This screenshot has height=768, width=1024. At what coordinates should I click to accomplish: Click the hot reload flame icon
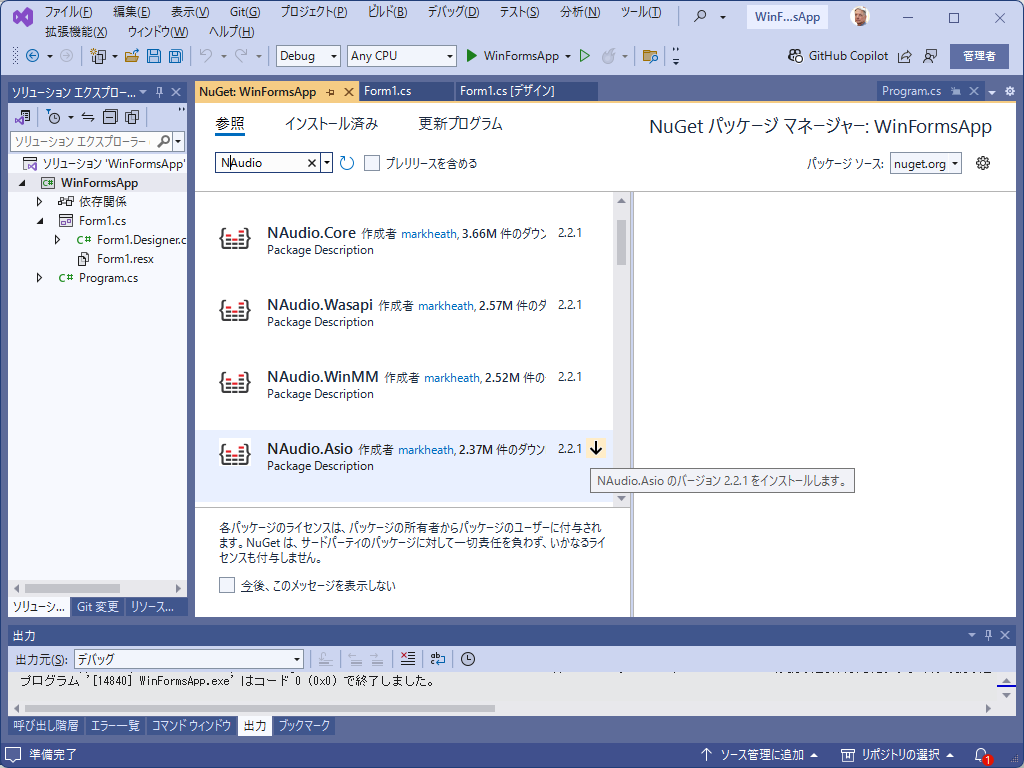click(x=608, y=56)
